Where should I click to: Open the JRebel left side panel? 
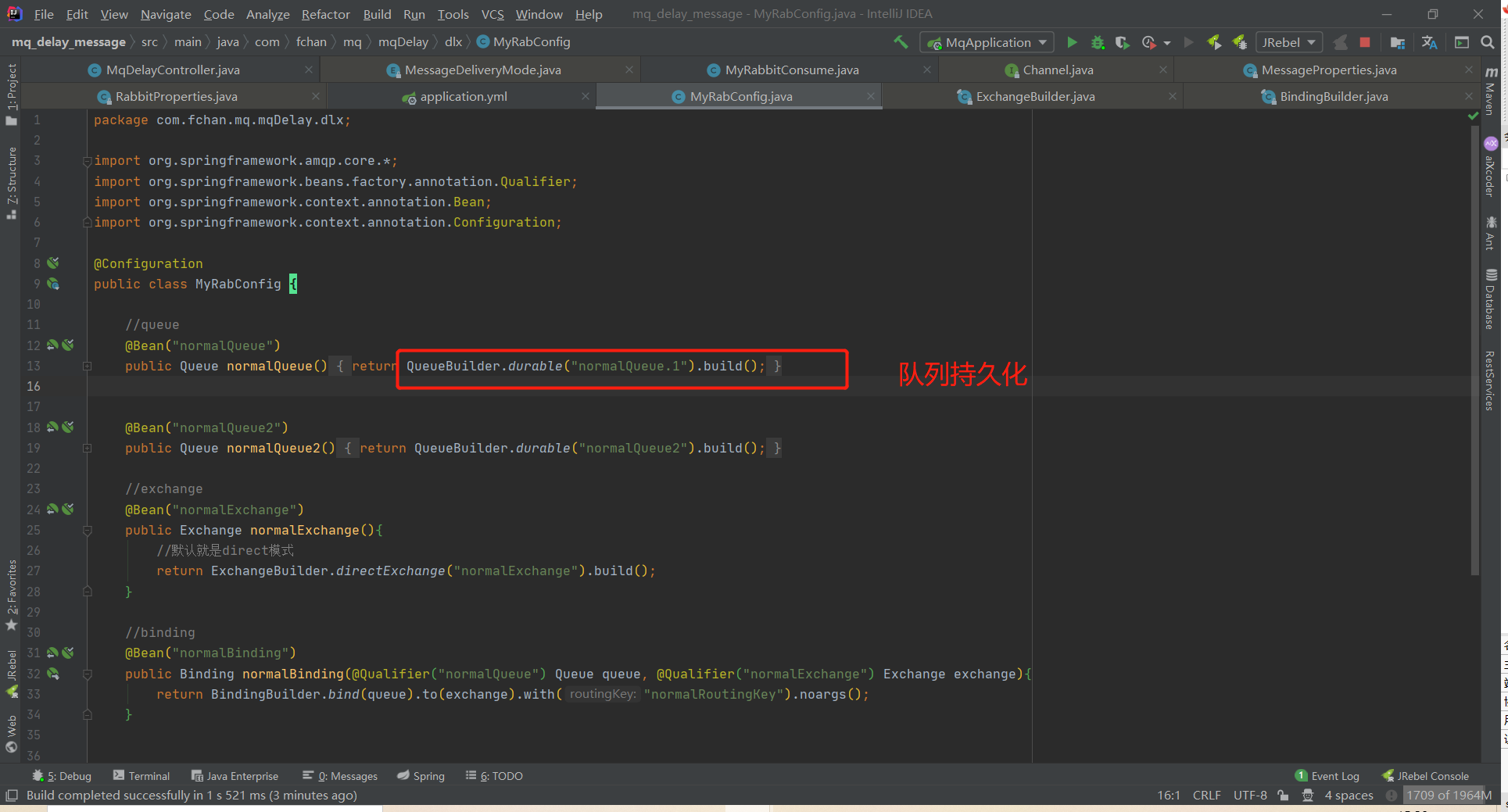[11, 674]
